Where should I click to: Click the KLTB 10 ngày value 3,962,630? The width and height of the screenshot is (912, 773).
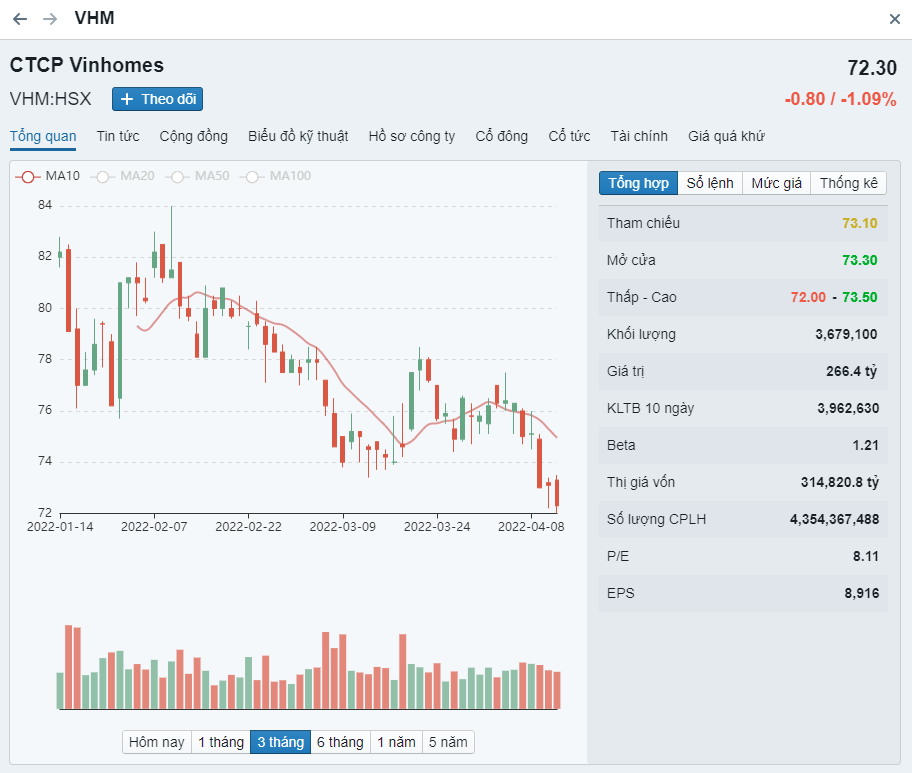pos(848,408)
